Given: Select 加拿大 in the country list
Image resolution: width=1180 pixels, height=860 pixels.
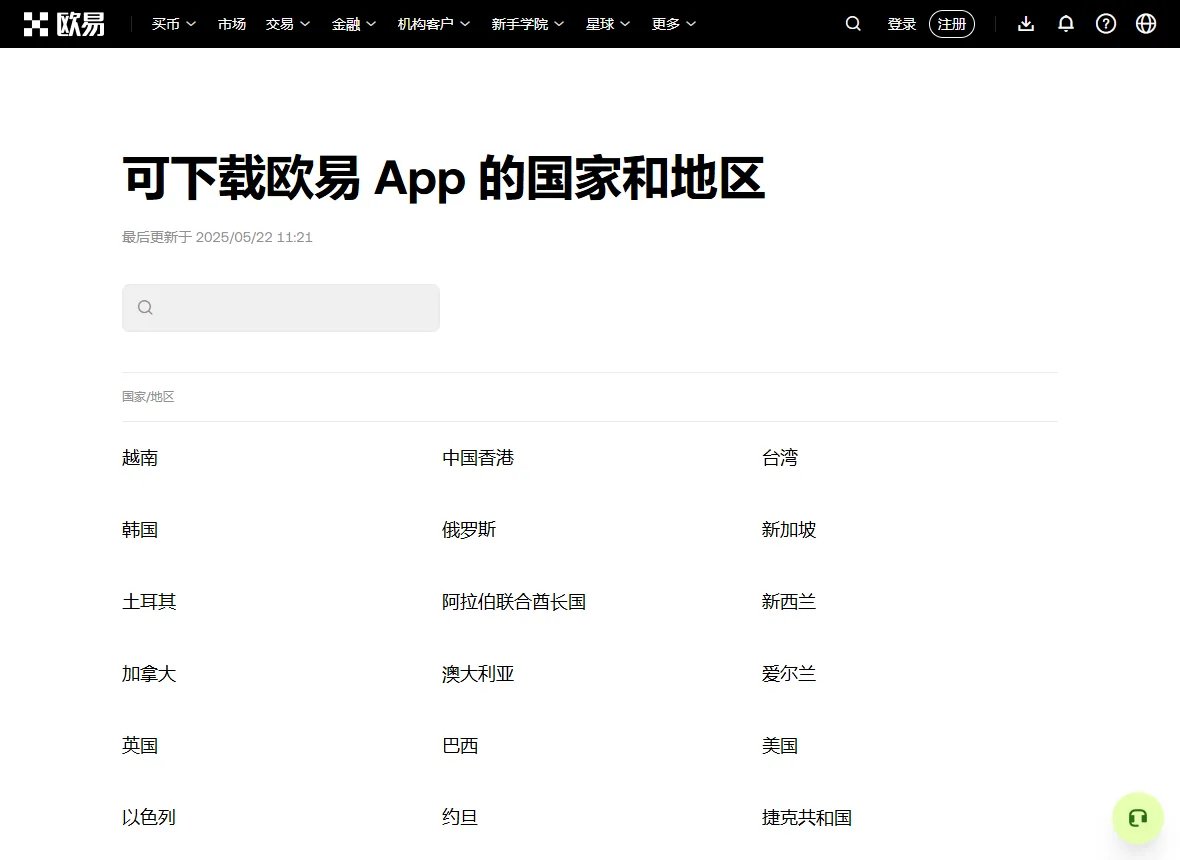Looking at the screenshot, I should (x=149, y=673).
